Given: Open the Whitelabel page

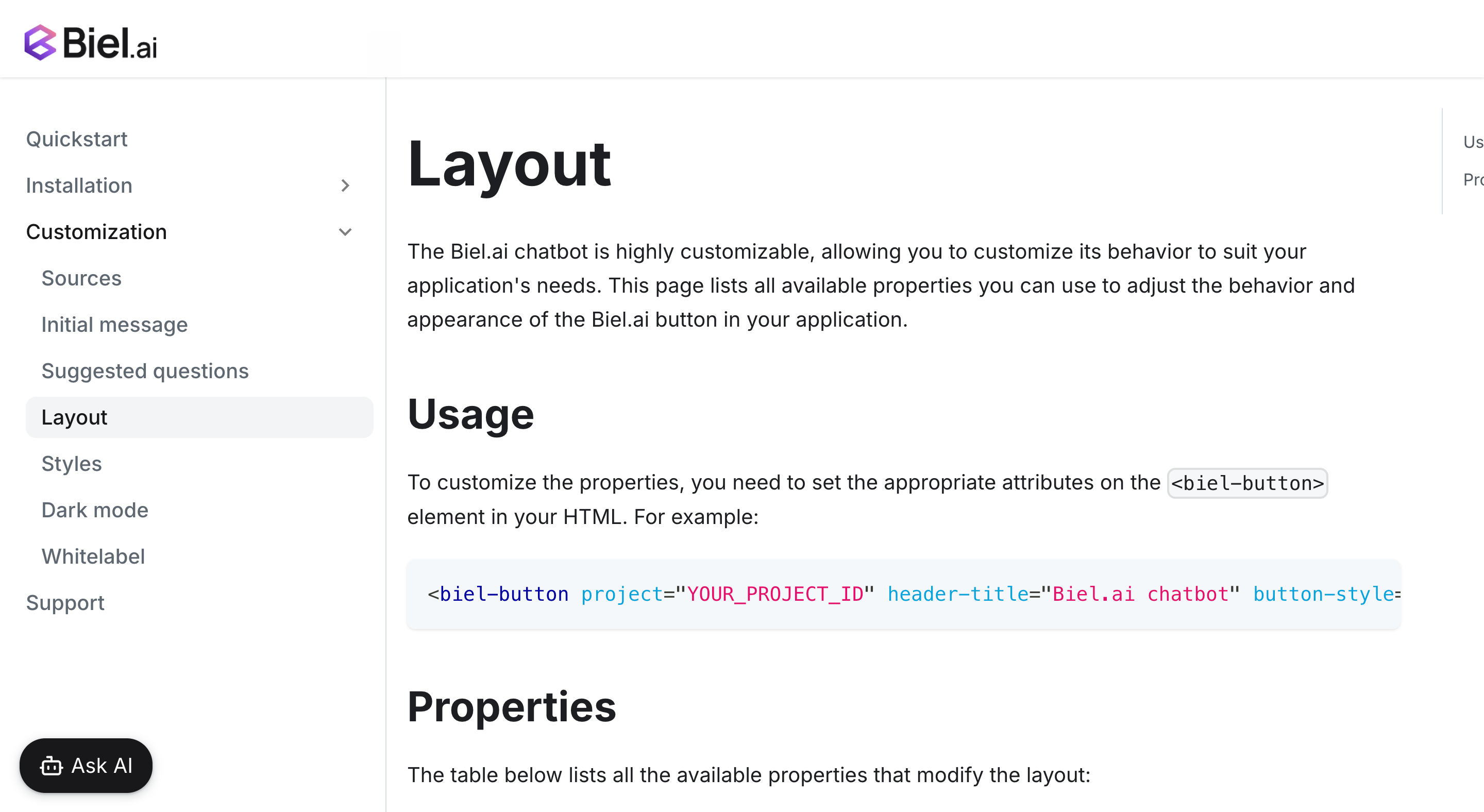Looking at the screenshot, I should (x=93, y=556).
